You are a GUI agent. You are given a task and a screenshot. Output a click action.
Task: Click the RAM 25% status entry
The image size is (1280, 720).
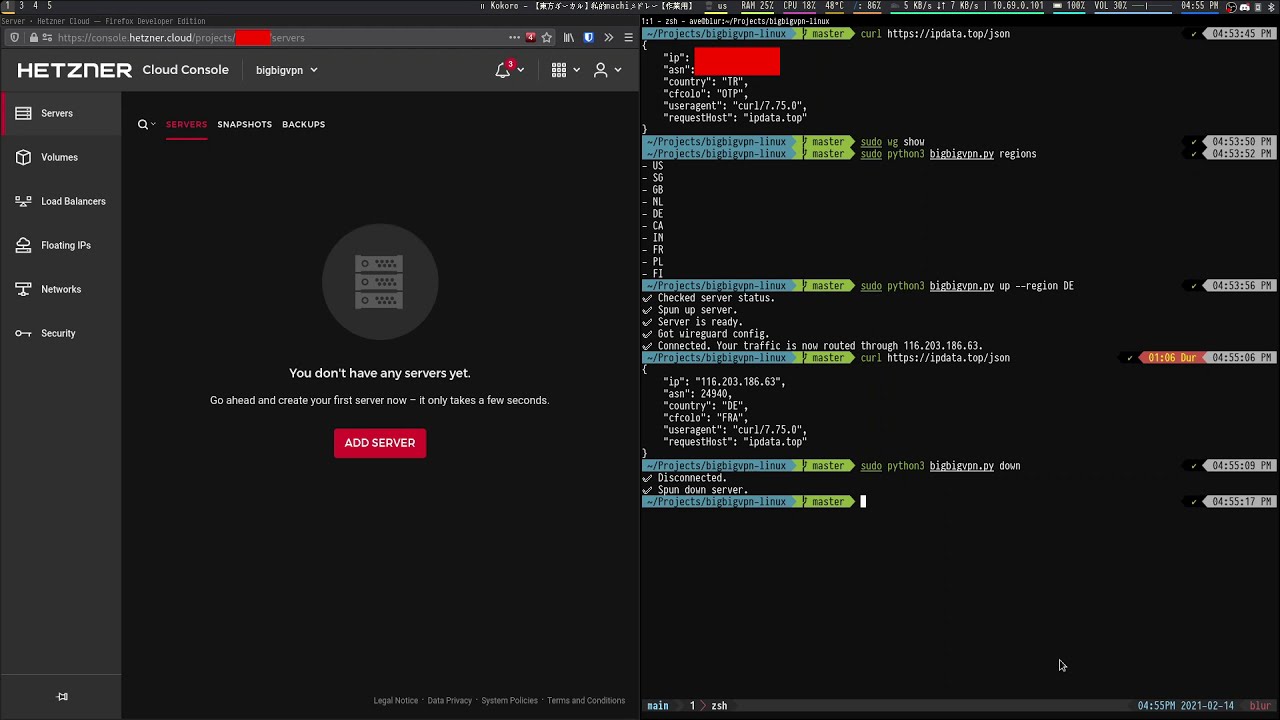[757, 6]
